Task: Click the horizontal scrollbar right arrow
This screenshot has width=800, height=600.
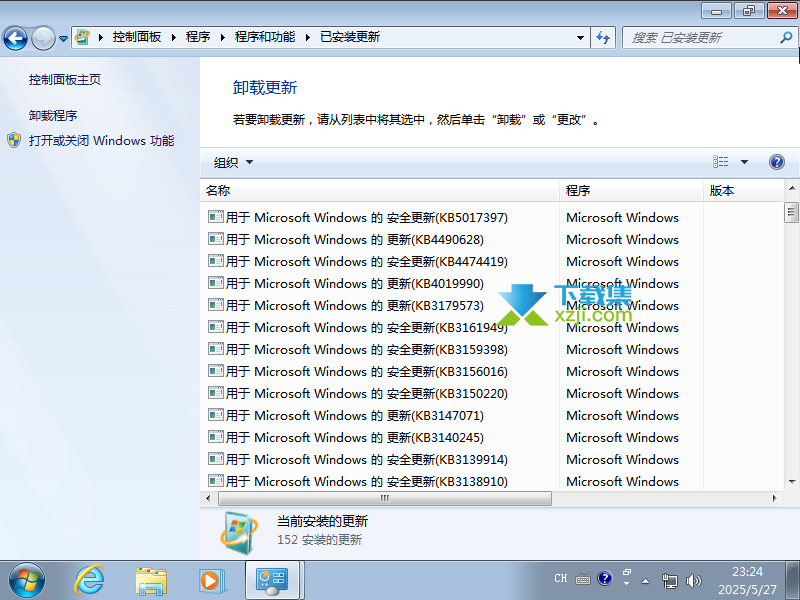Action: point(774,498)
